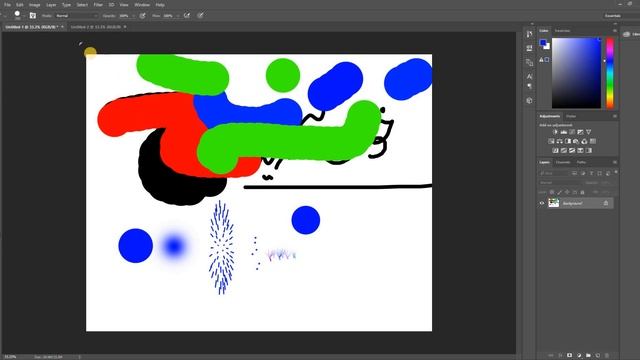The width and height of the screenshot is (640, 360).
Task: Toggle pressure for size icon
Action: pos(200,16)
